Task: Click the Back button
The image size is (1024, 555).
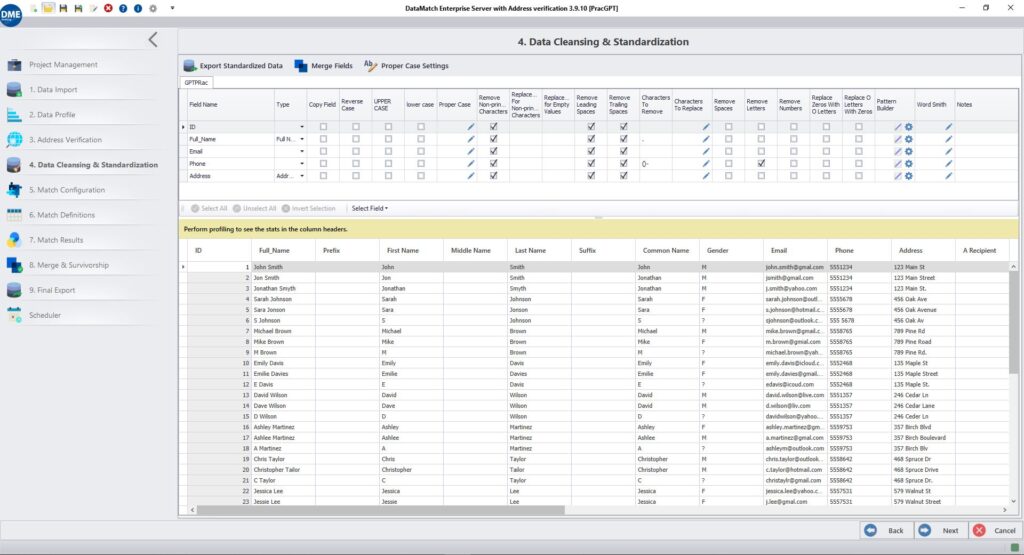Action: 886,530
